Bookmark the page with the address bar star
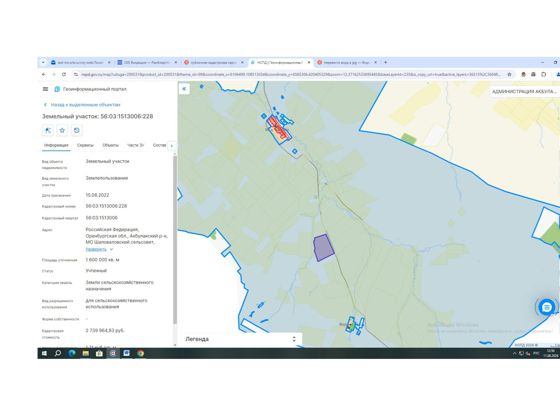 pyautogui.click(x=509, y=74)
